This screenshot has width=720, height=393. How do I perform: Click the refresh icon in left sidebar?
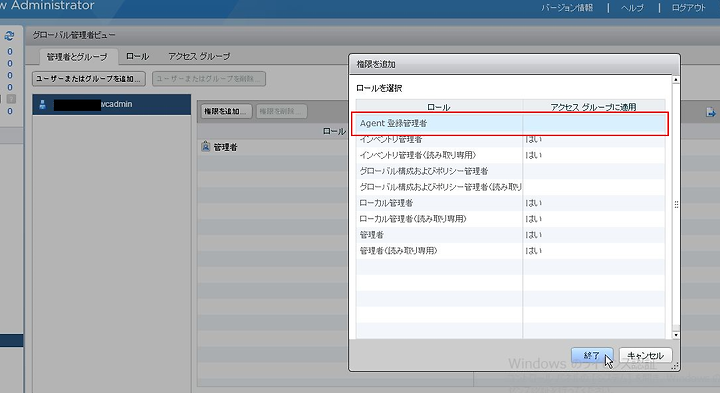pyautogui.click(x=9, y=36)
